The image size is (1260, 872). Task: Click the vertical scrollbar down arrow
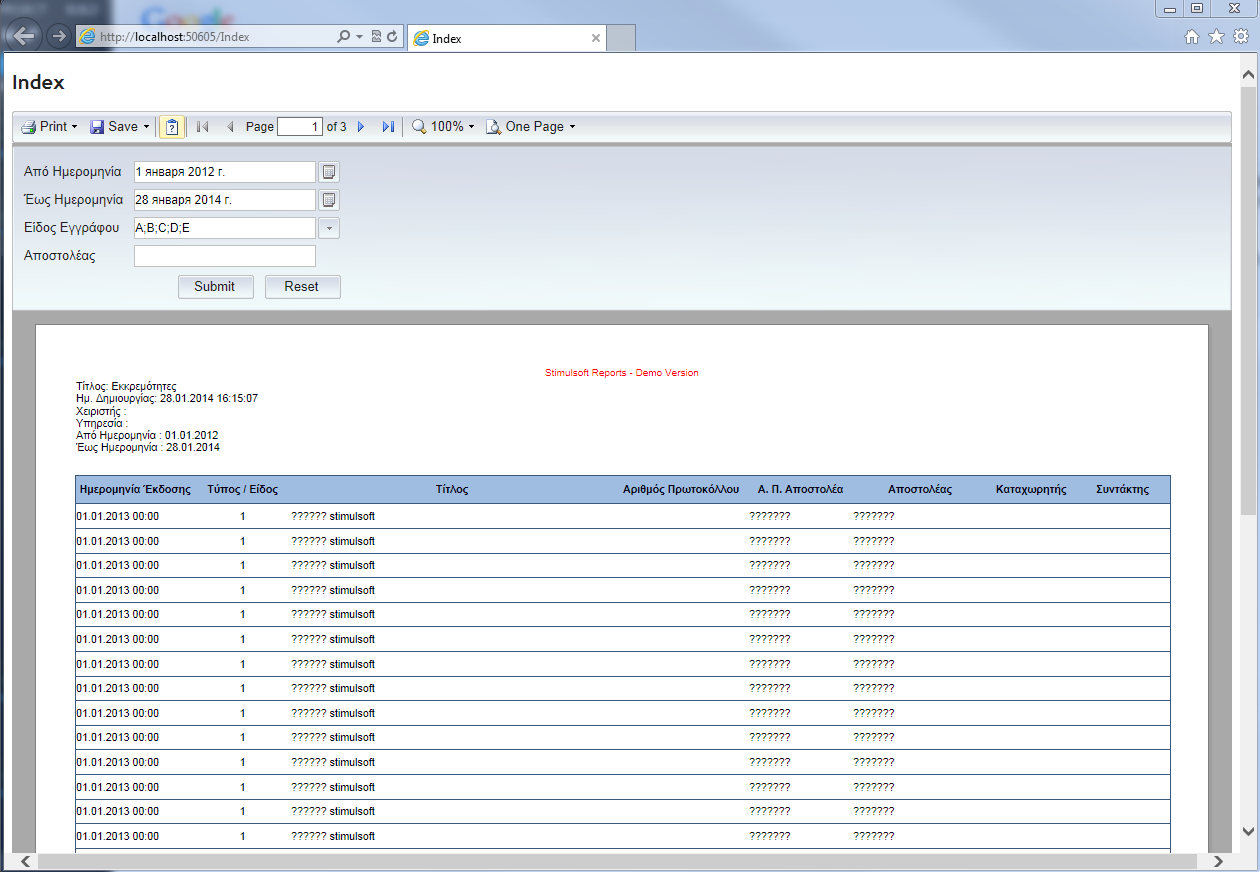click(1249, 830)
